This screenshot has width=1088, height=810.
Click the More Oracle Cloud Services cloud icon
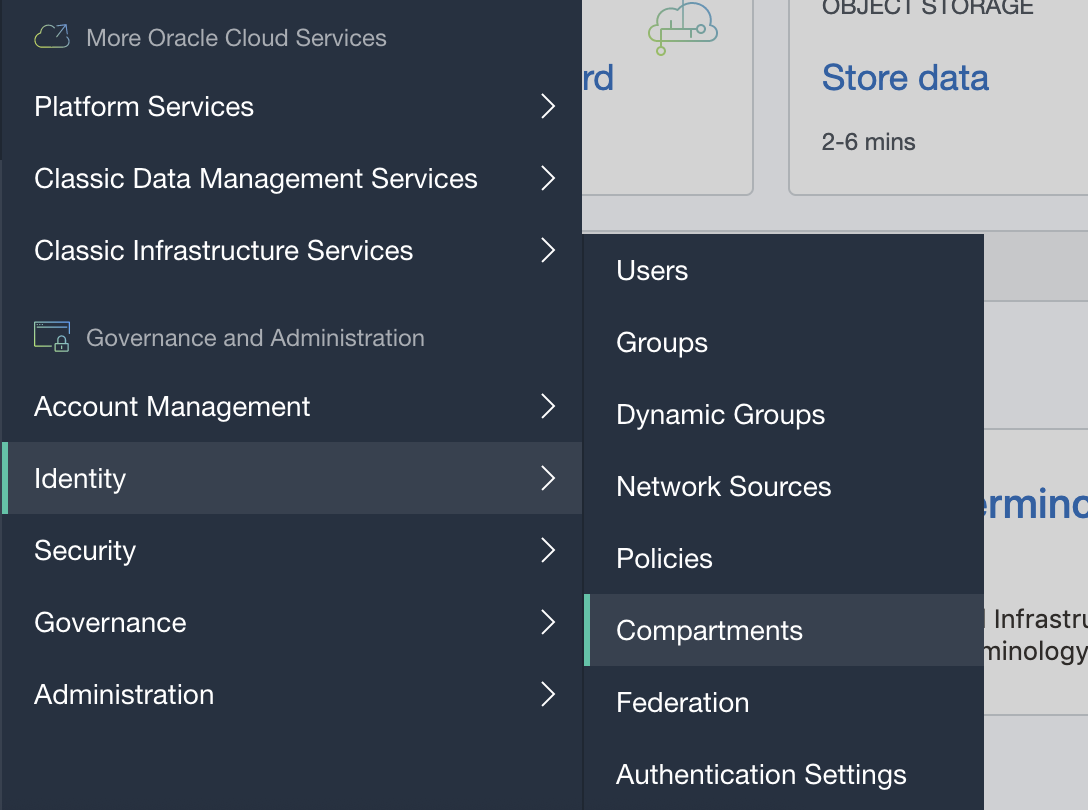pos(52,38)
